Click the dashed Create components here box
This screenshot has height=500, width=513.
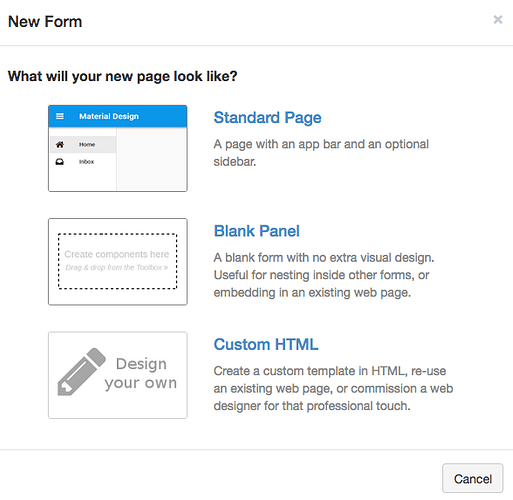(x=118, y=261)
